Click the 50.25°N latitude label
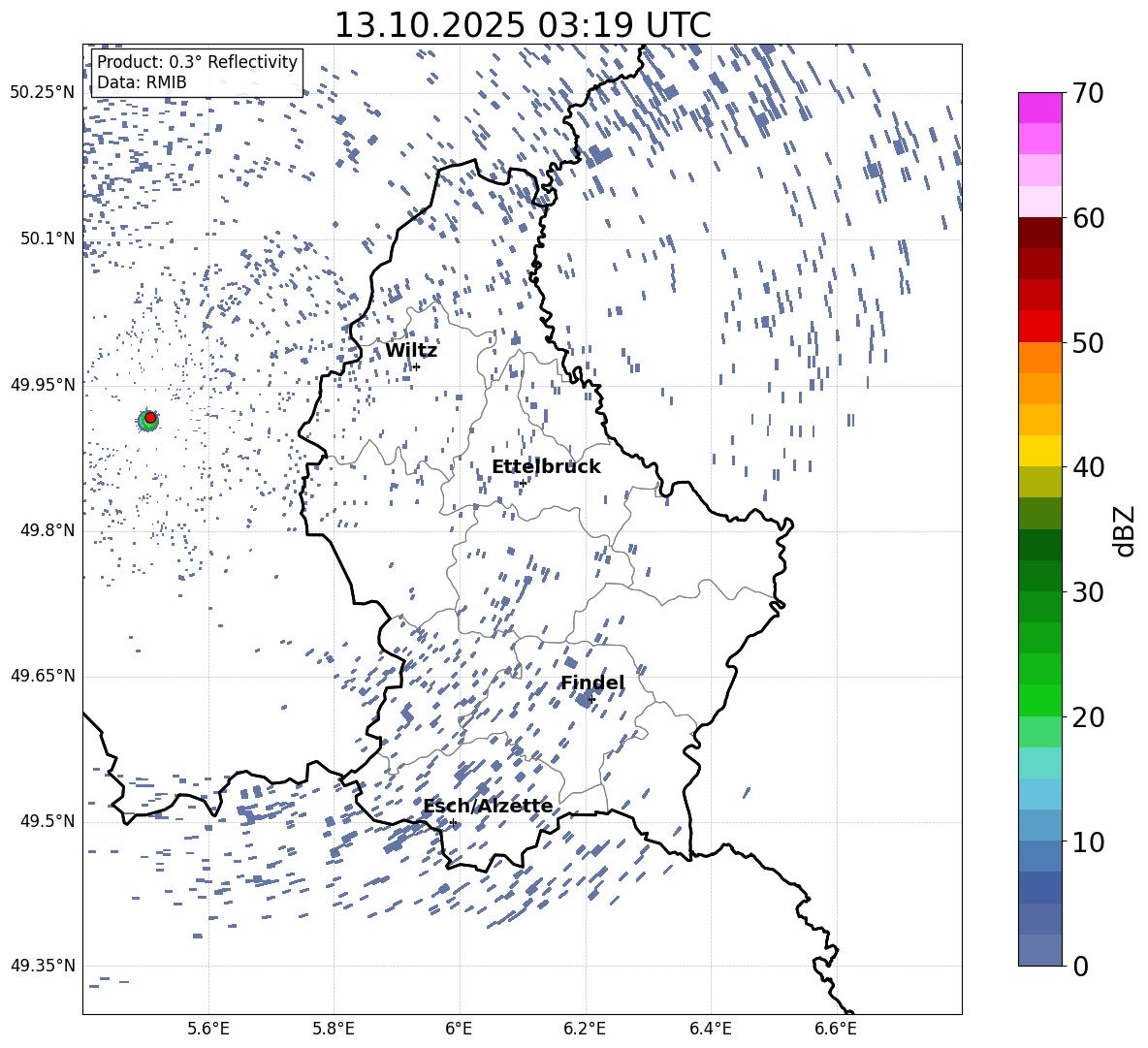 pyautogui.click(x=43, y=93)
